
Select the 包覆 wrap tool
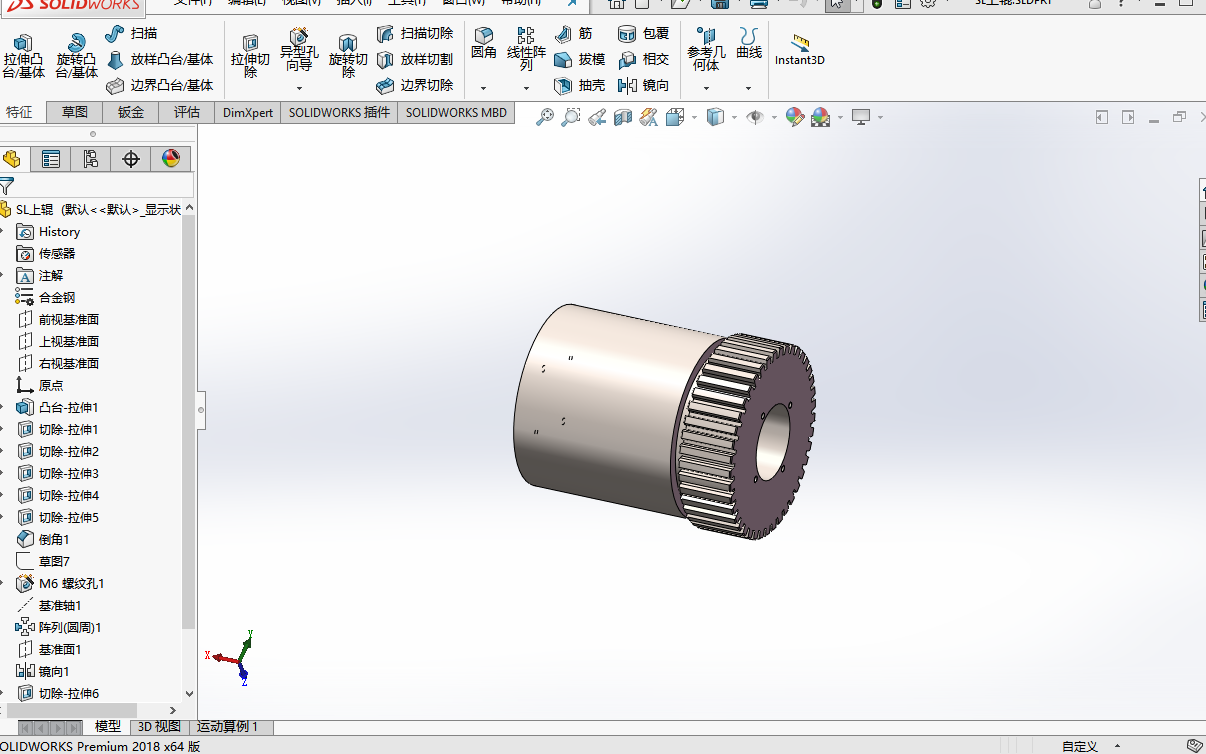click(644, 33)
